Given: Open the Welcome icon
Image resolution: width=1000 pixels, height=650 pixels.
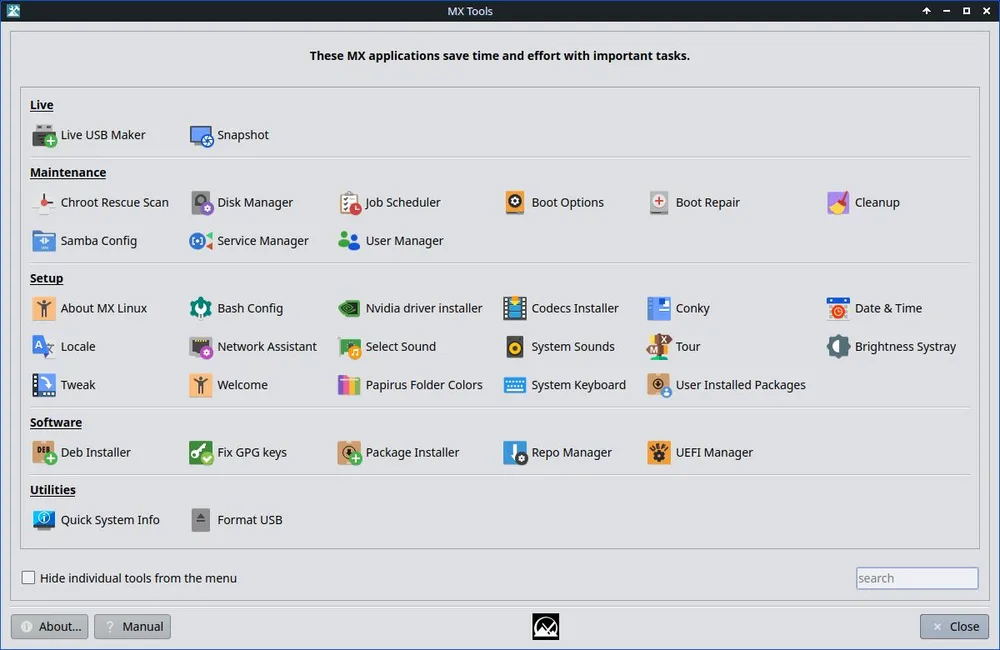Looking at the screenshot, I should click(x=201, y=385).
